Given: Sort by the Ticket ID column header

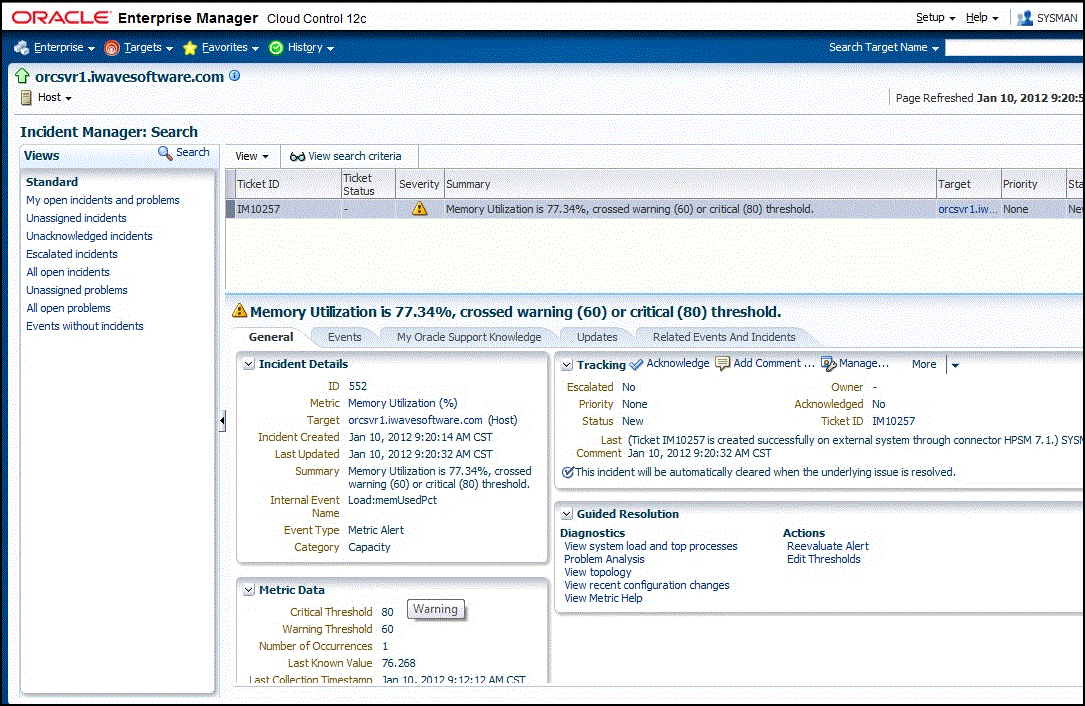Looking at the screenshot, I should 286,184.
